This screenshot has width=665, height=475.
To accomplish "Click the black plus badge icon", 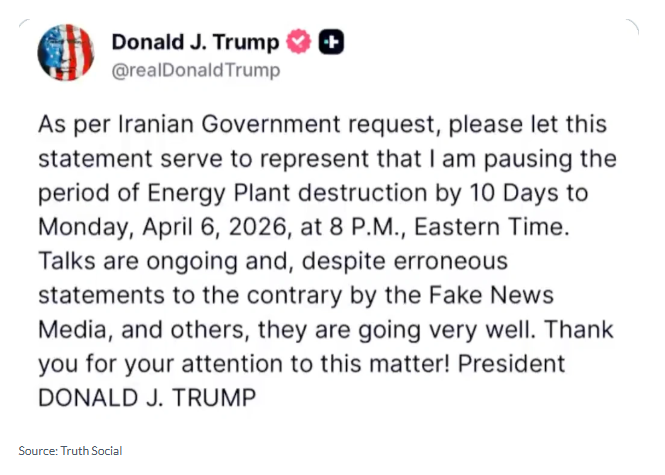I will point(331,42).
